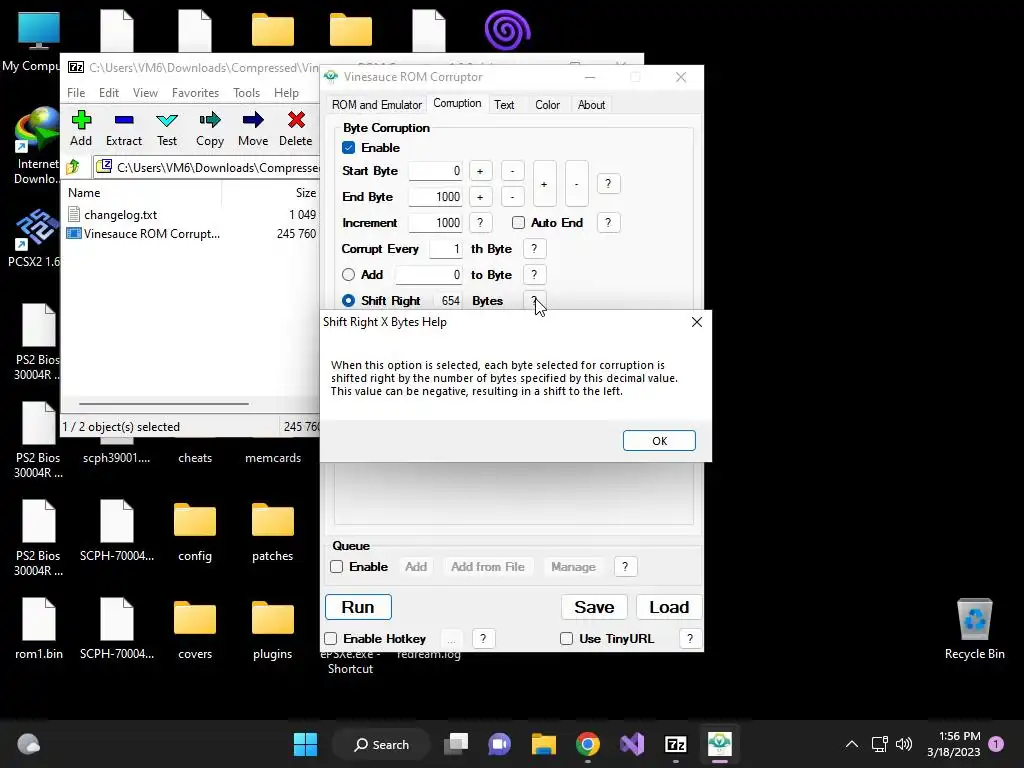Switch to ROM and Emulator tab

(x=377, y=104)
